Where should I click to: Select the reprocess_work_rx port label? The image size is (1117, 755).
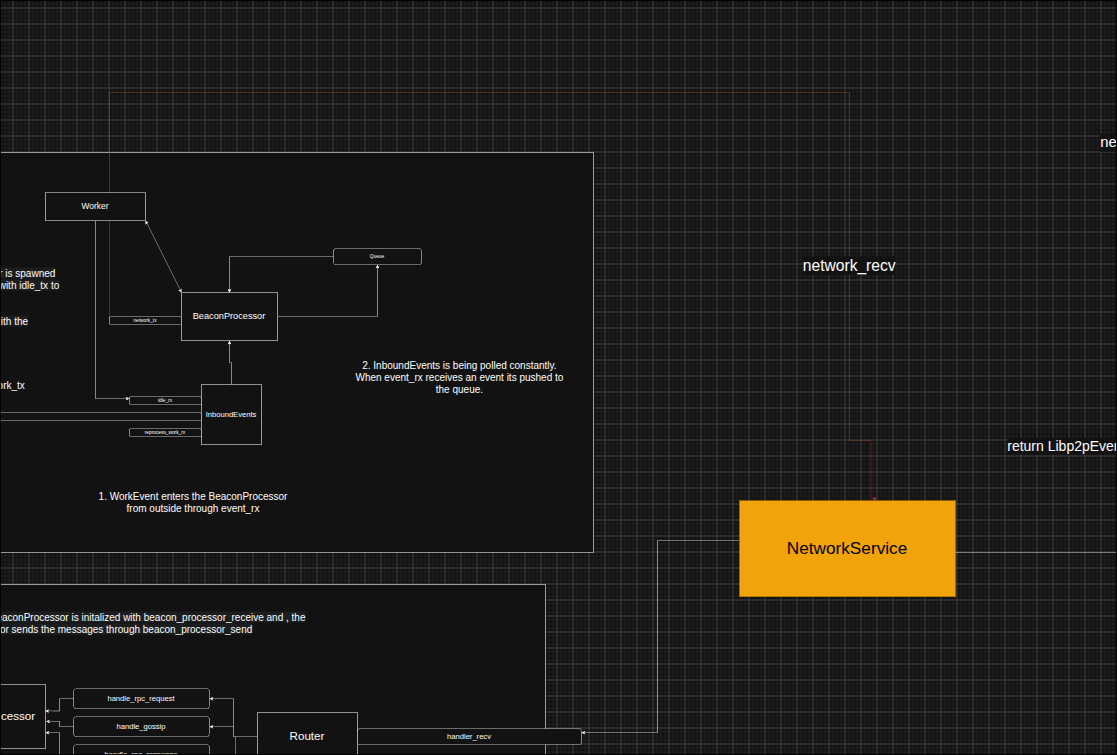165,432
